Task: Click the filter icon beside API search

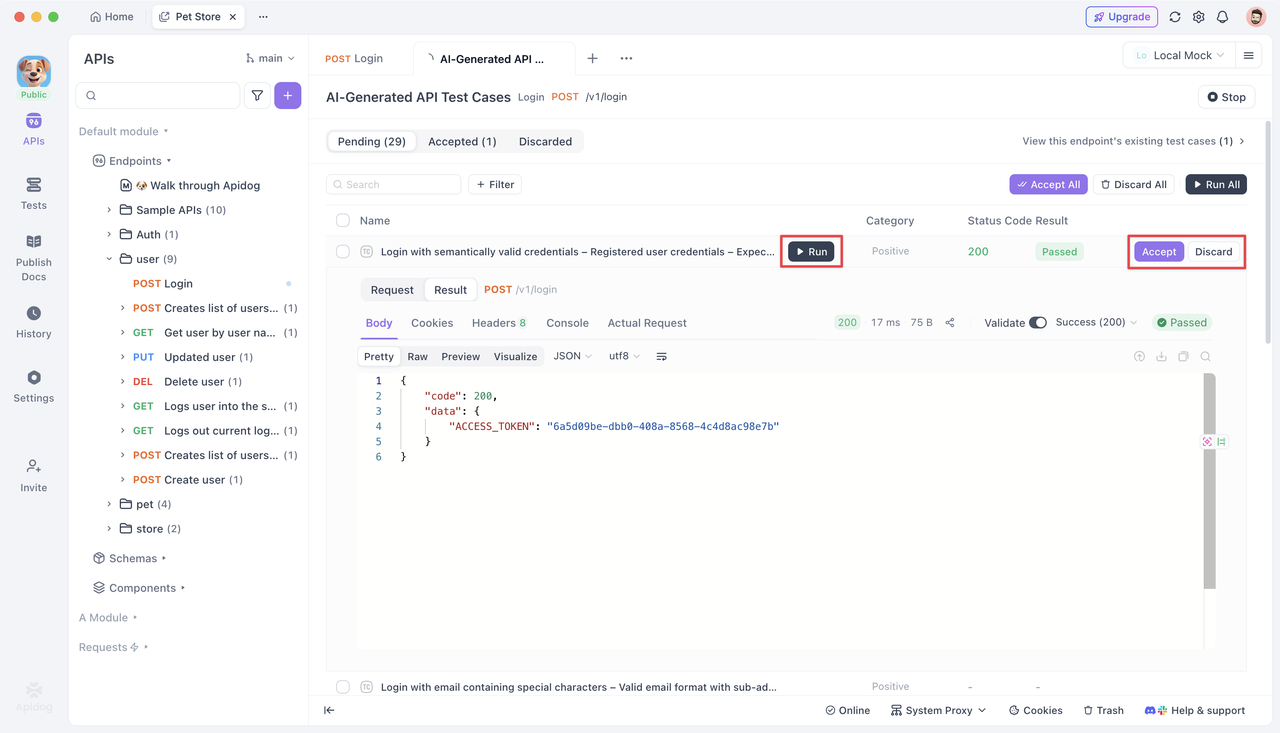Action: pyautogui.click(x=257, y=96)
